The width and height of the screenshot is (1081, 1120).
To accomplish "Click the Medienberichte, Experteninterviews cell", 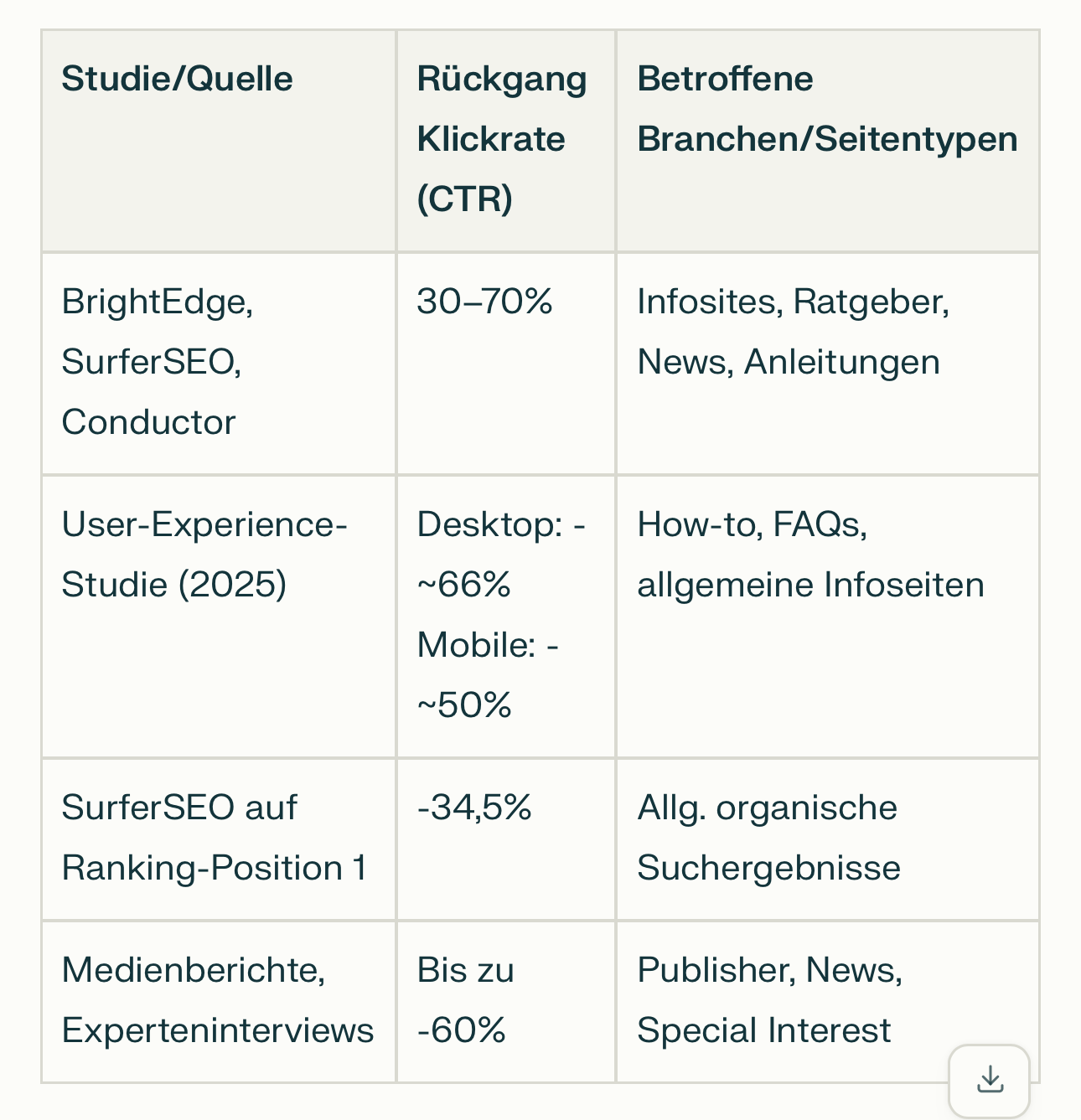I will pyautogui.click(x=217, y=999).
